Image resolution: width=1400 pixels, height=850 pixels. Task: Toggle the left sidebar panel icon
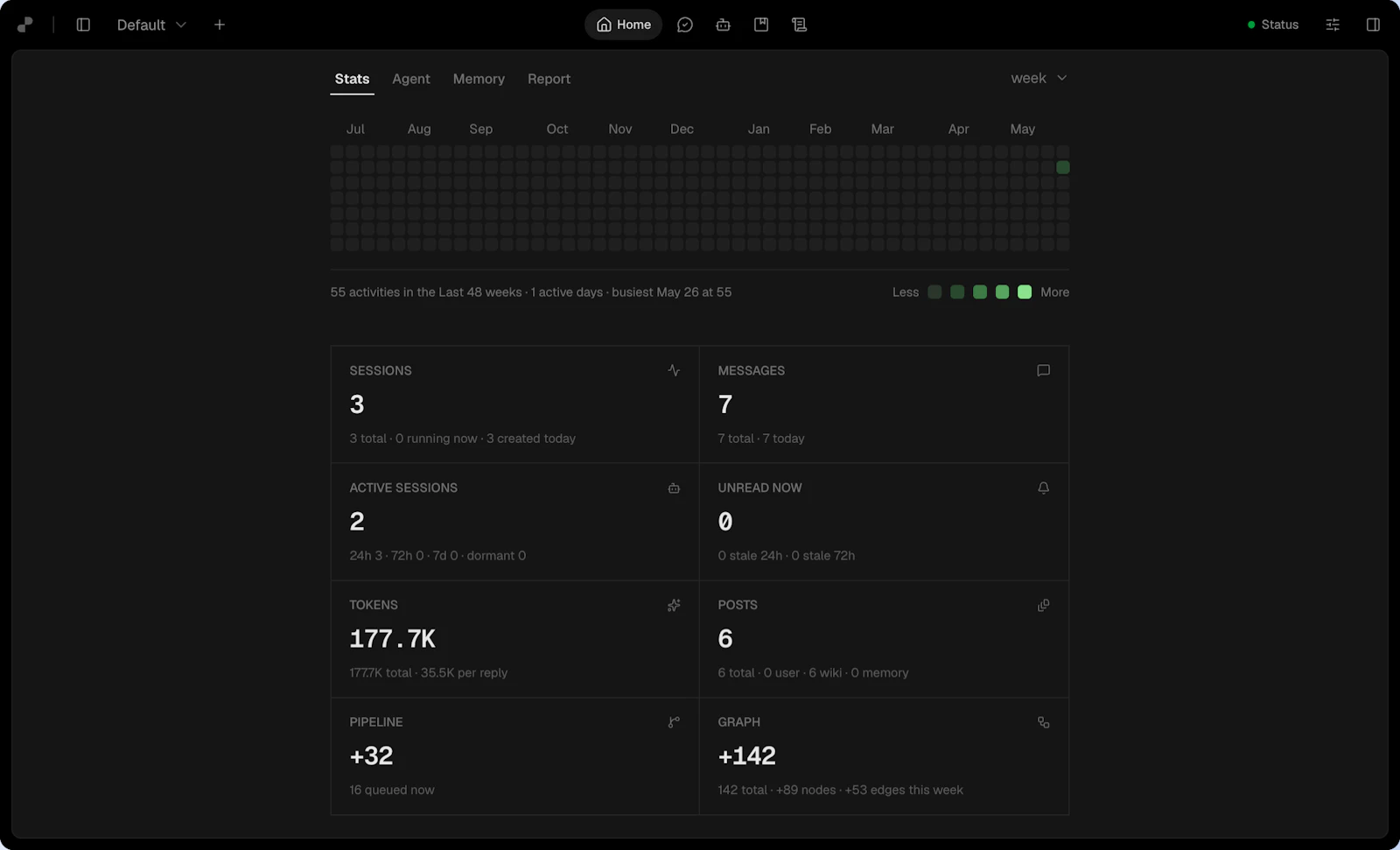pos(83,25)
